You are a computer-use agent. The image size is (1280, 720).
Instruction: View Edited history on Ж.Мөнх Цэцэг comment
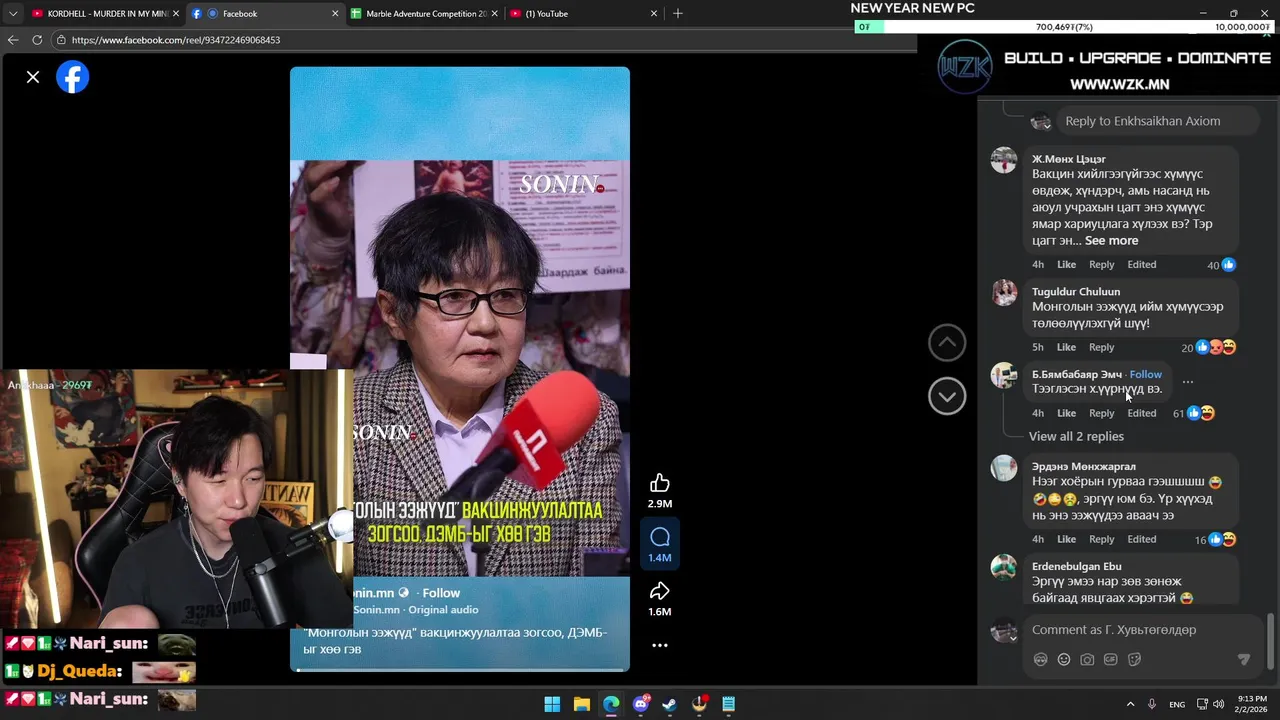point(1141,265)
